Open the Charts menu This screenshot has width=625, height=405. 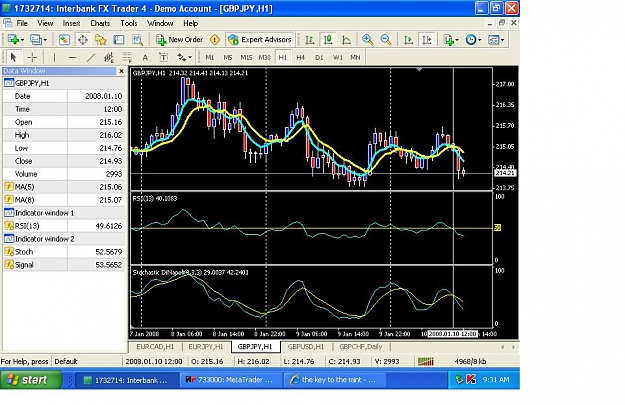coord(100,23)
